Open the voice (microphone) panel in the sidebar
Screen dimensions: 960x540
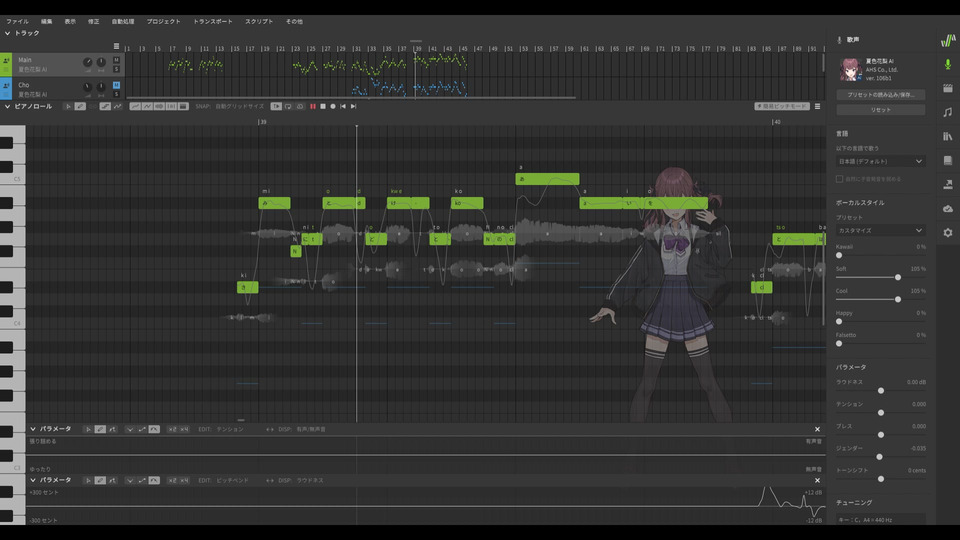pos(948,64)
